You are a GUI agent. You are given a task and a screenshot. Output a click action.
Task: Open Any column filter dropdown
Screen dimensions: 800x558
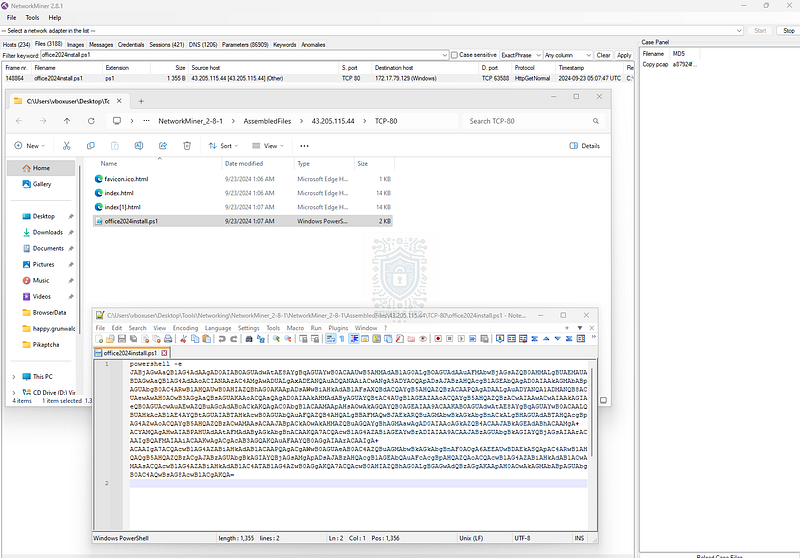pos(567,55)
